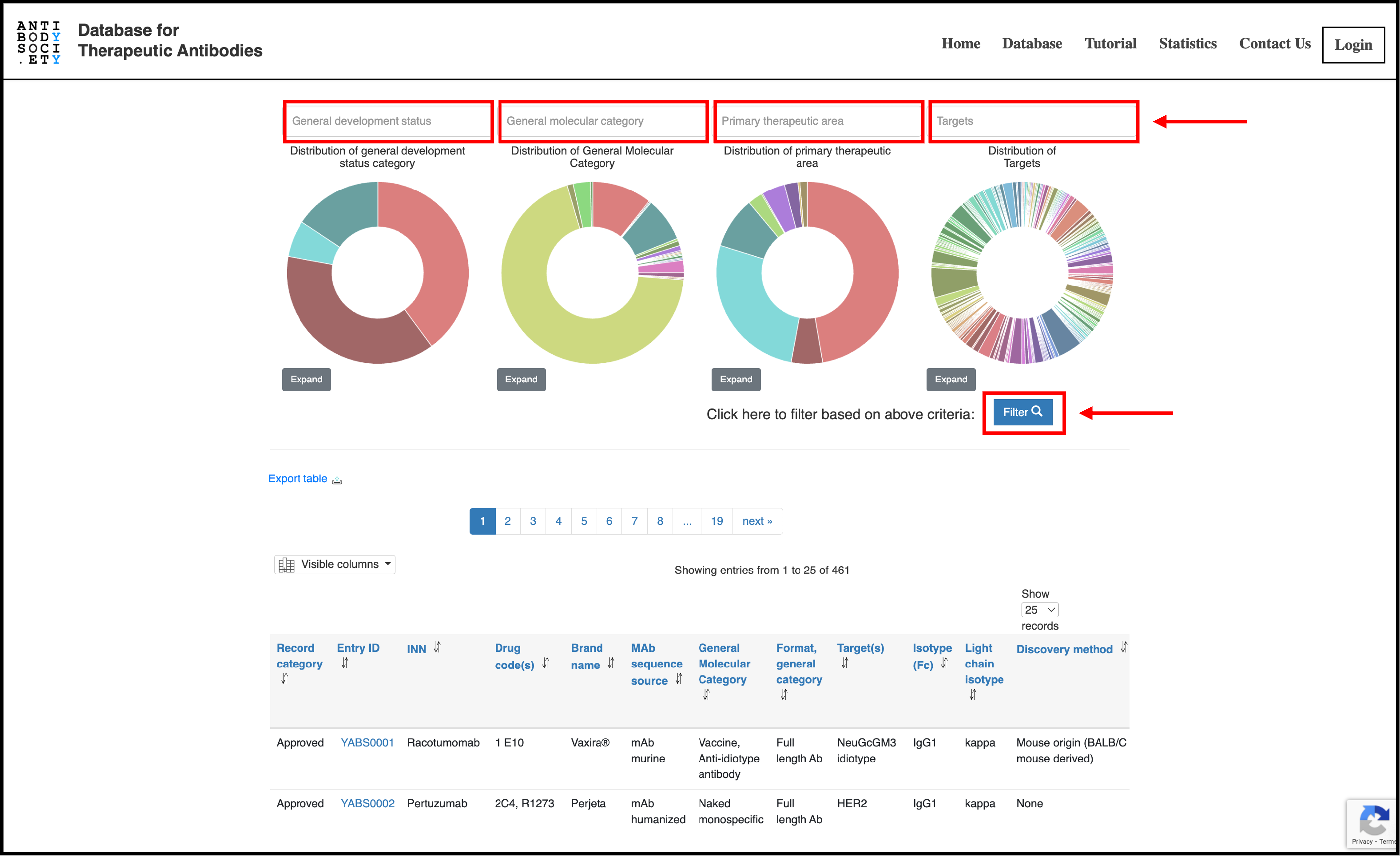Sort by Isotype (Fc) column arrows
This screenshot has width=1400, height=857.
click(x=944, y=664)
